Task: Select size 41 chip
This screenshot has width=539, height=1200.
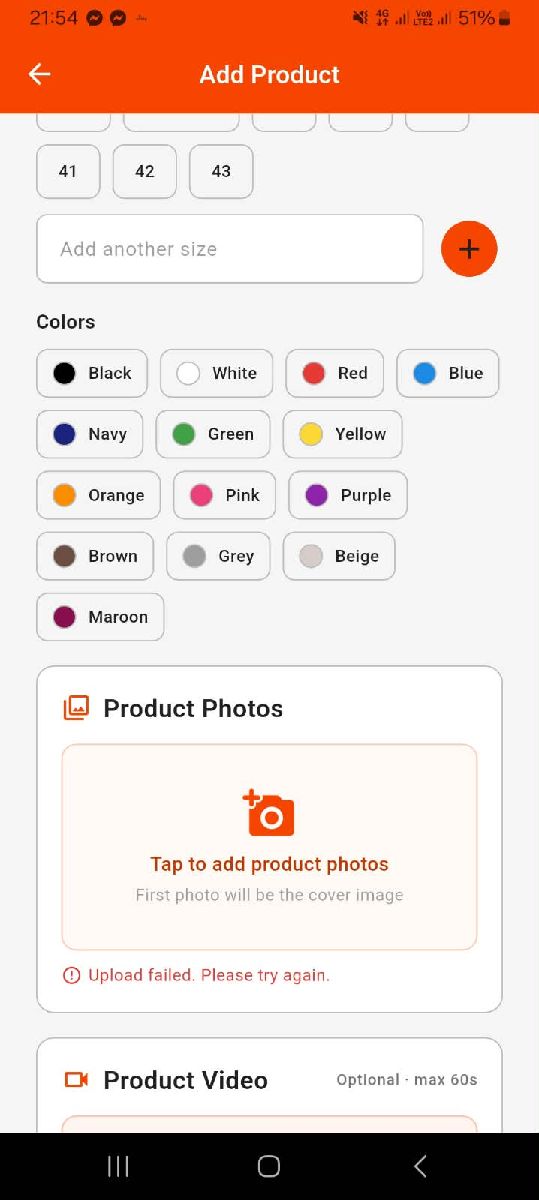Action: [68, 171]
